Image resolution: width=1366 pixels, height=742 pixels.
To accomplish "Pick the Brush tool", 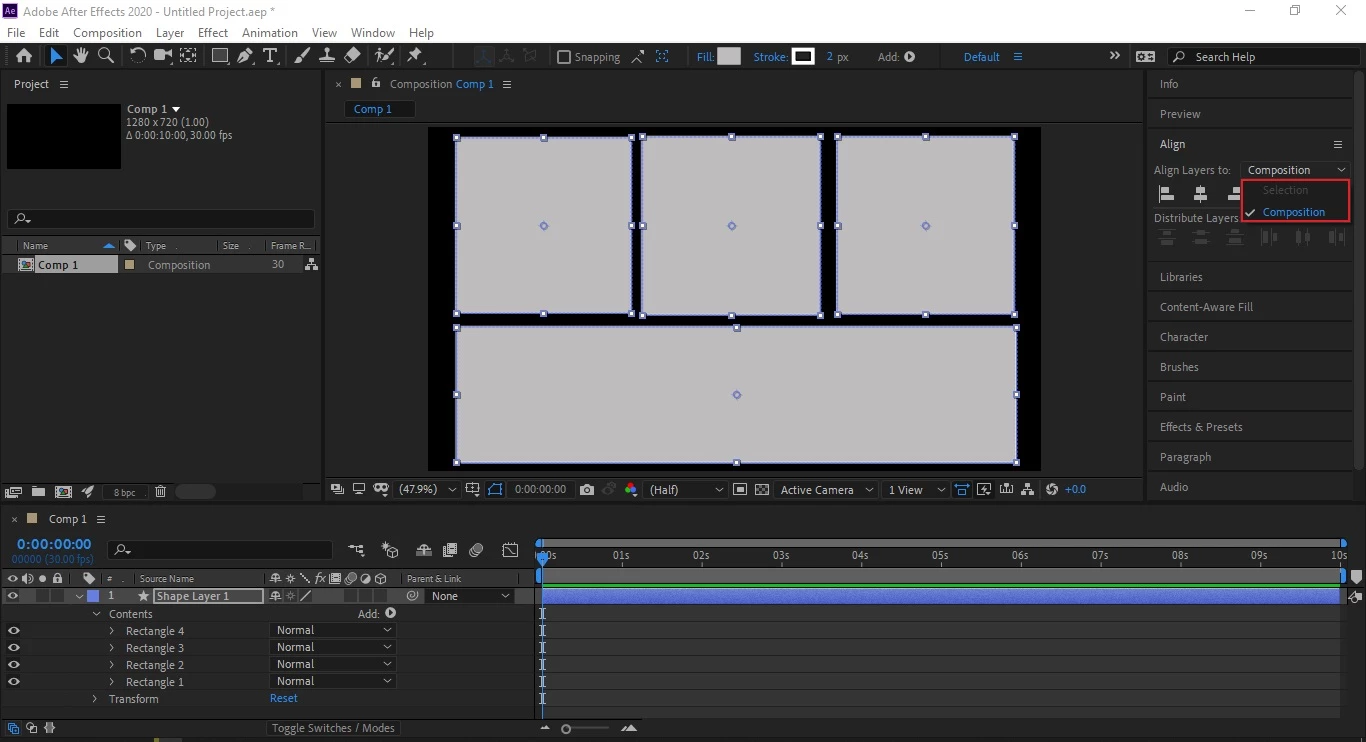I will point(302,56).
